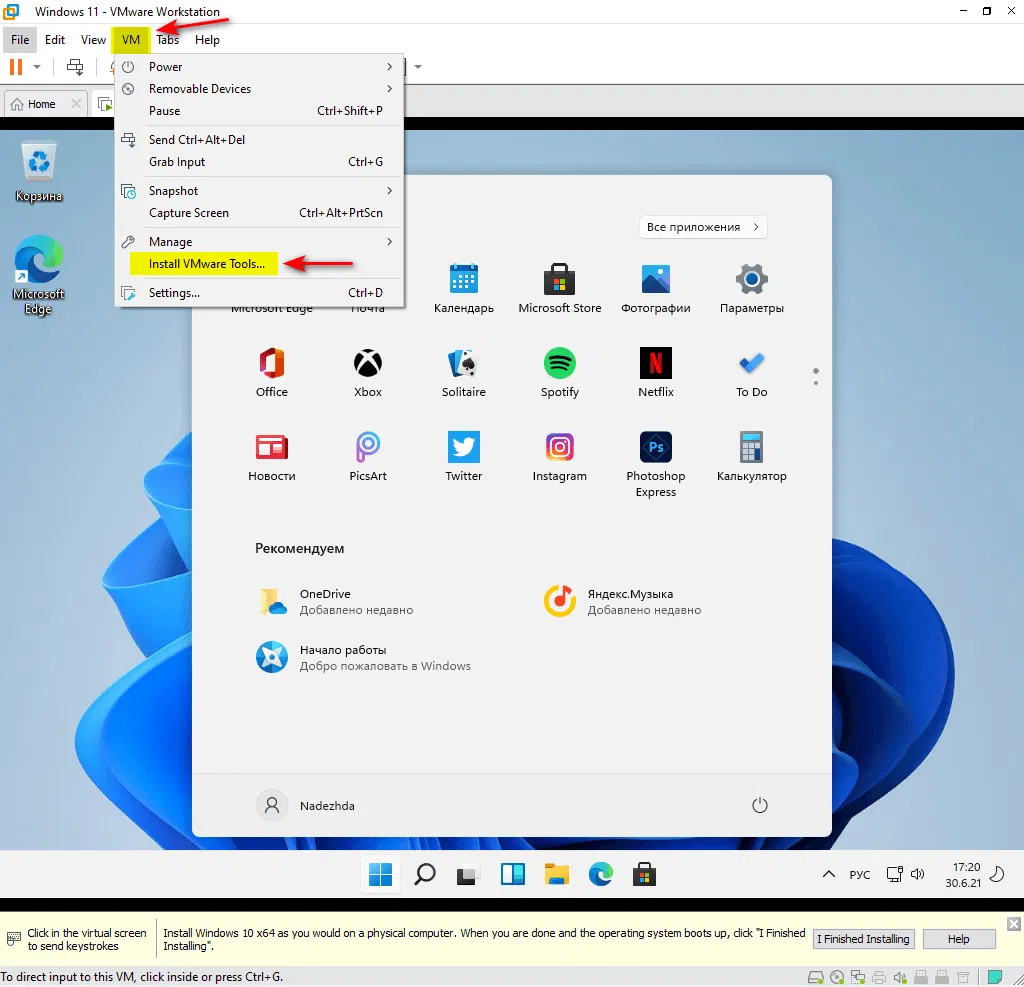Launch the Калькулятор app

pos(752,457)
